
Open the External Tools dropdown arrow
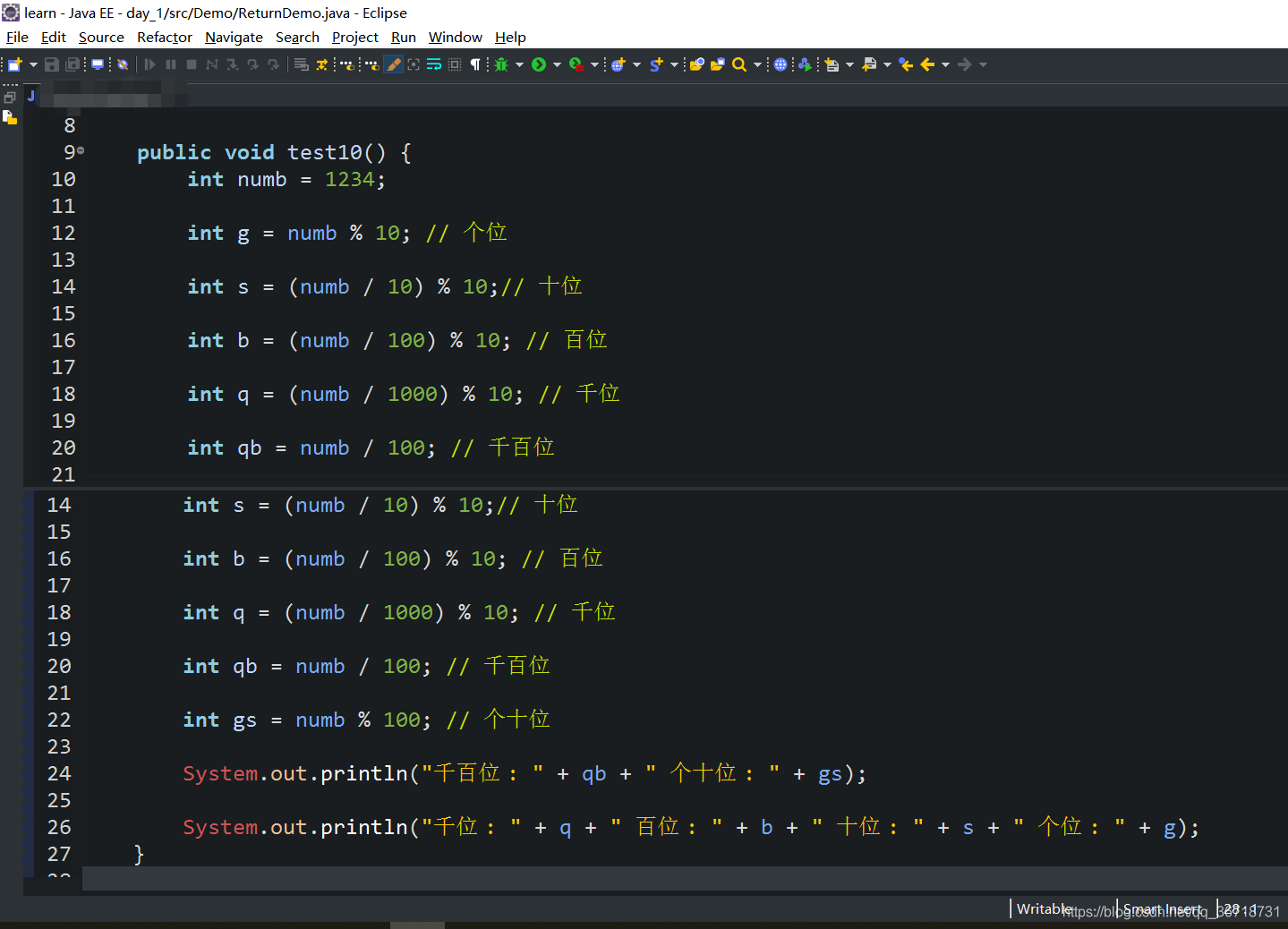[594, 64]
